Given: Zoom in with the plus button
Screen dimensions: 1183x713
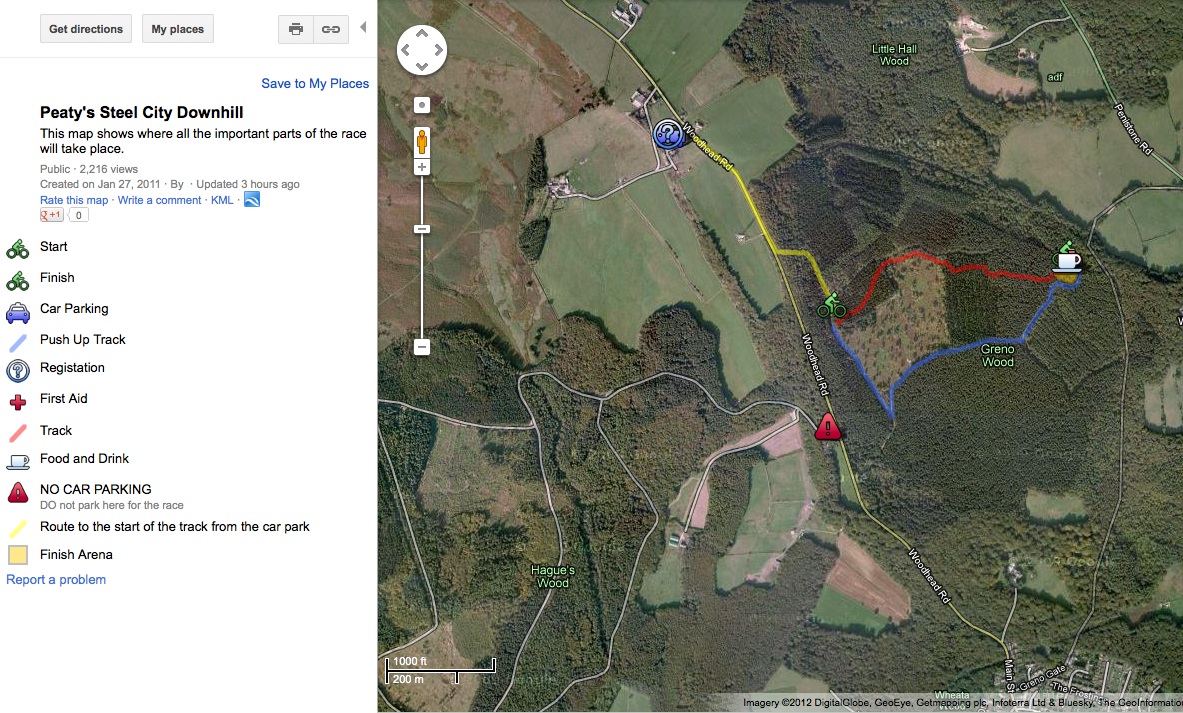Looking at the screenshot, I should click(x=422, y=167).
